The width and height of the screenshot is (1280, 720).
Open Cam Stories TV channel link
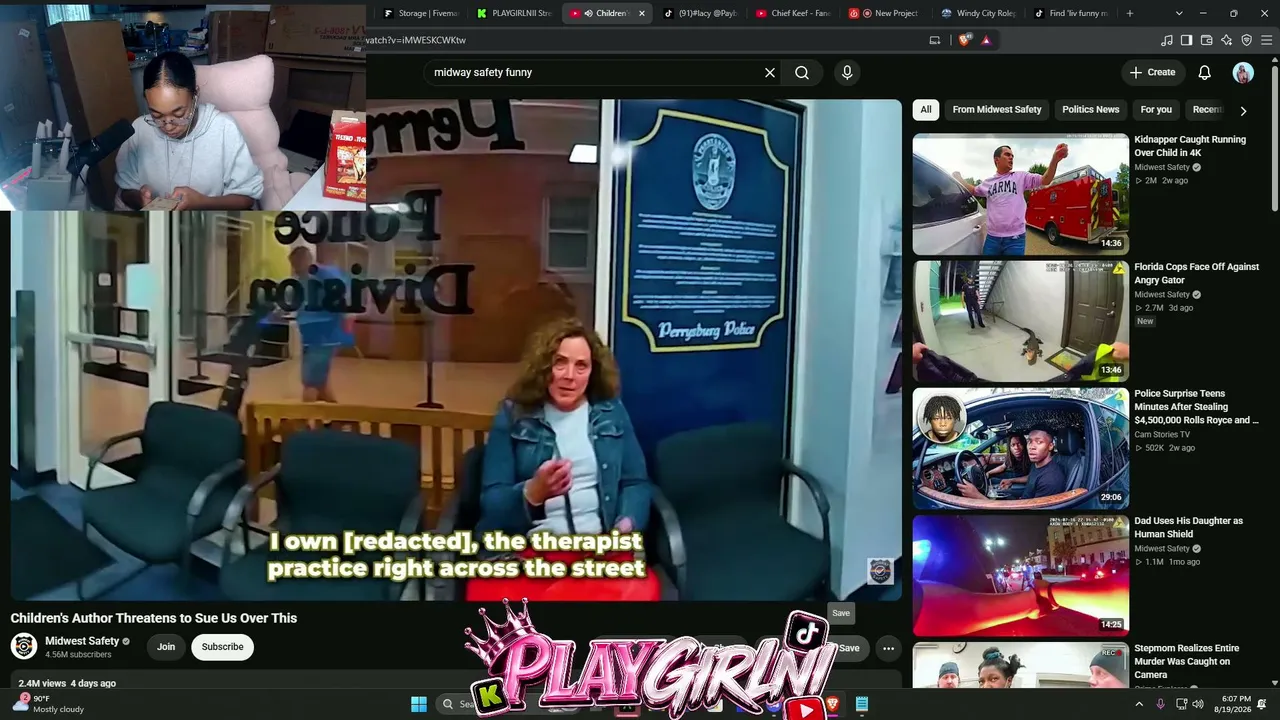tap(1162, 435)
